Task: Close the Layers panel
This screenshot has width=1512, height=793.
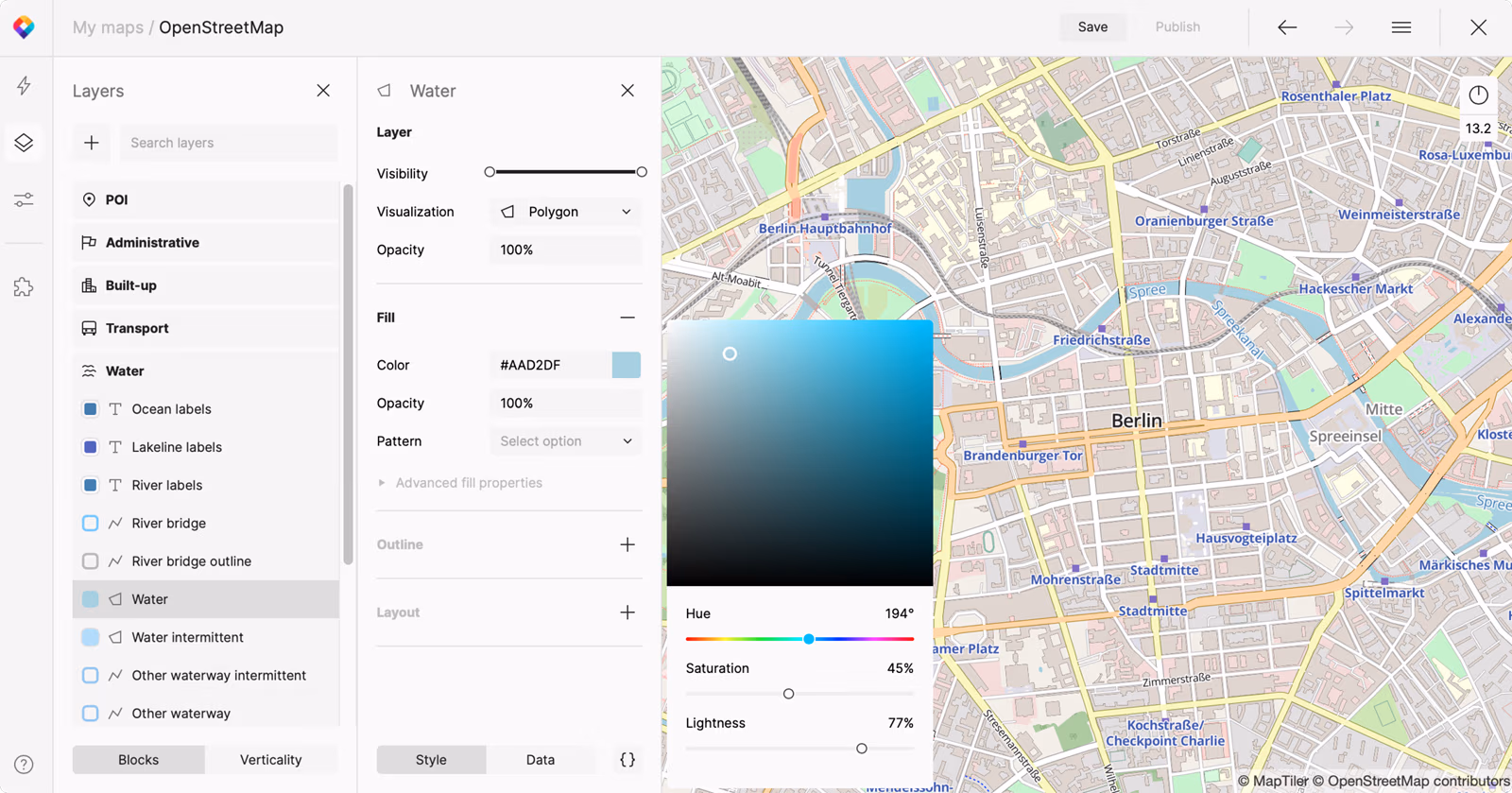Action: [323, 91]
